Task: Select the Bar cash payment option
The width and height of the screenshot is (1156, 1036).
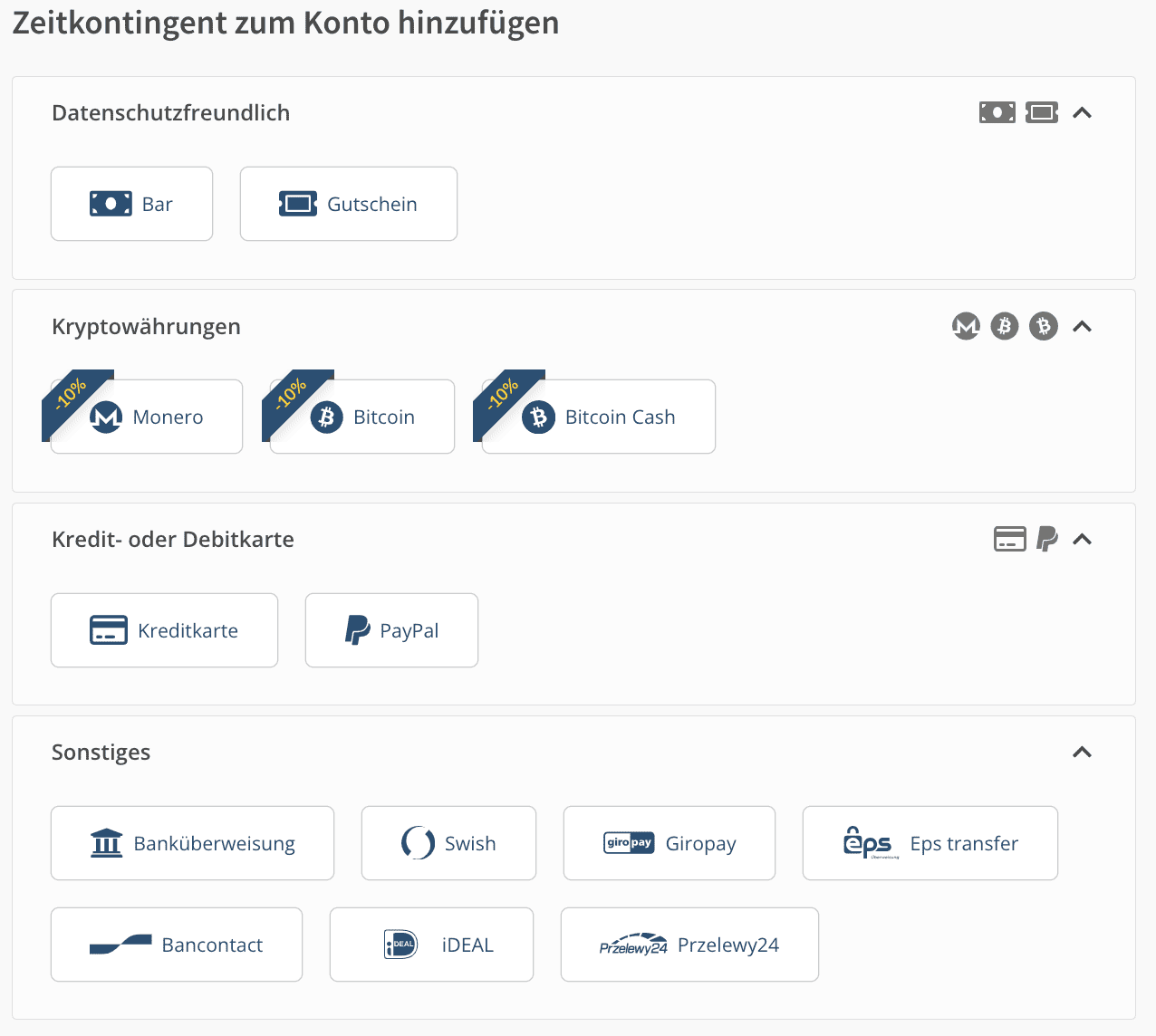Action: pos(131,204)
